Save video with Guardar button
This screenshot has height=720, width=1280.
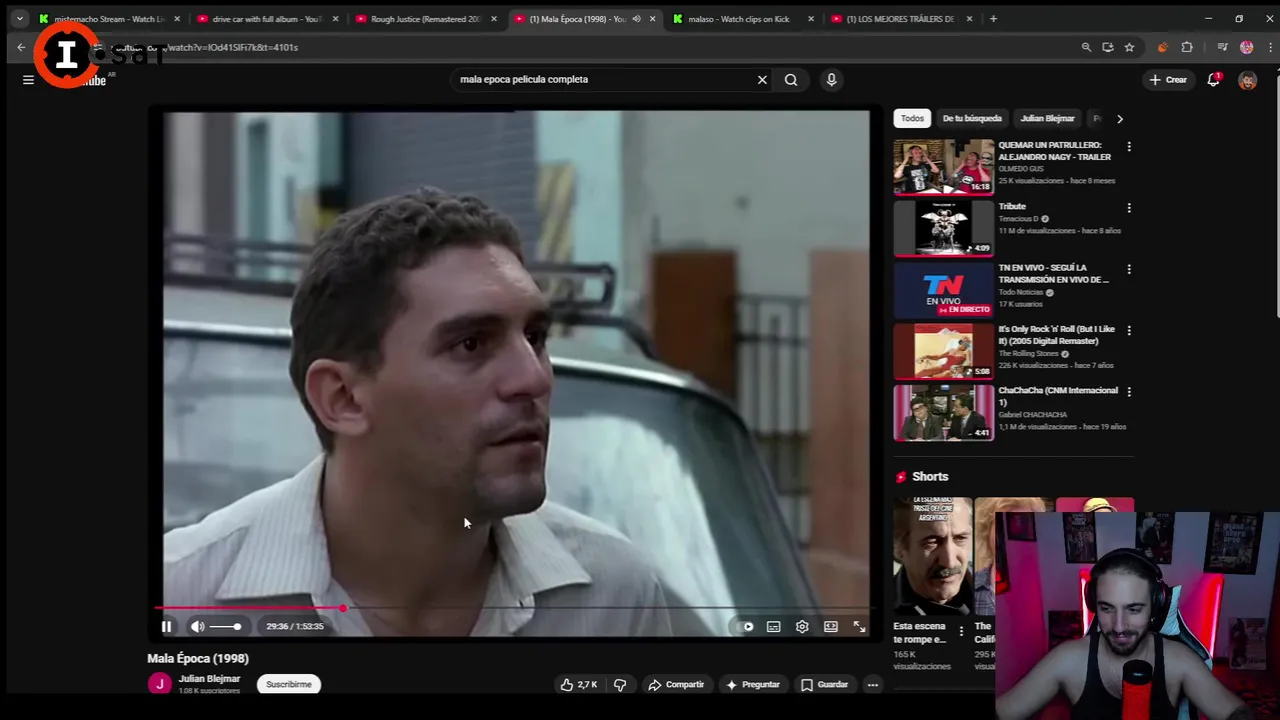coord(825,685)
